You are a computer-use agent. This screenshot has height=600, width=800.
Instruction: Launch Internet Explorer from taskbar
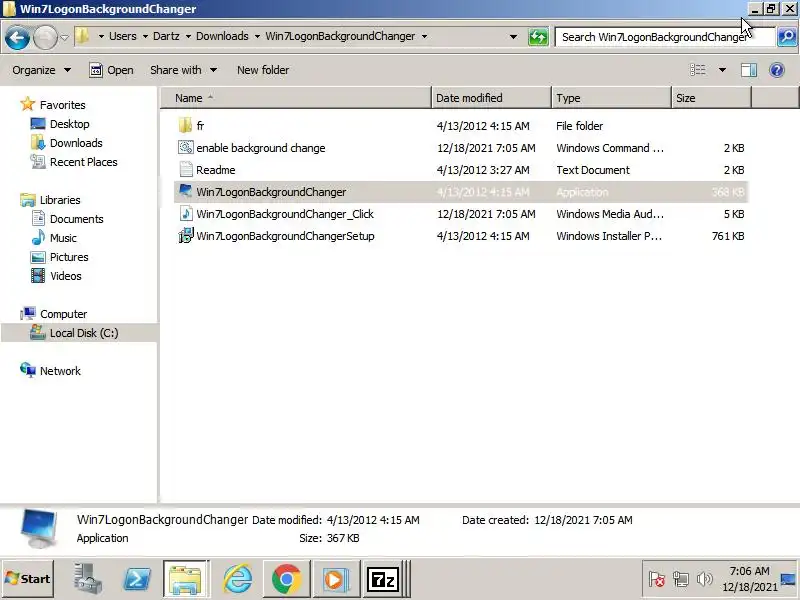[x=237, y=579]
